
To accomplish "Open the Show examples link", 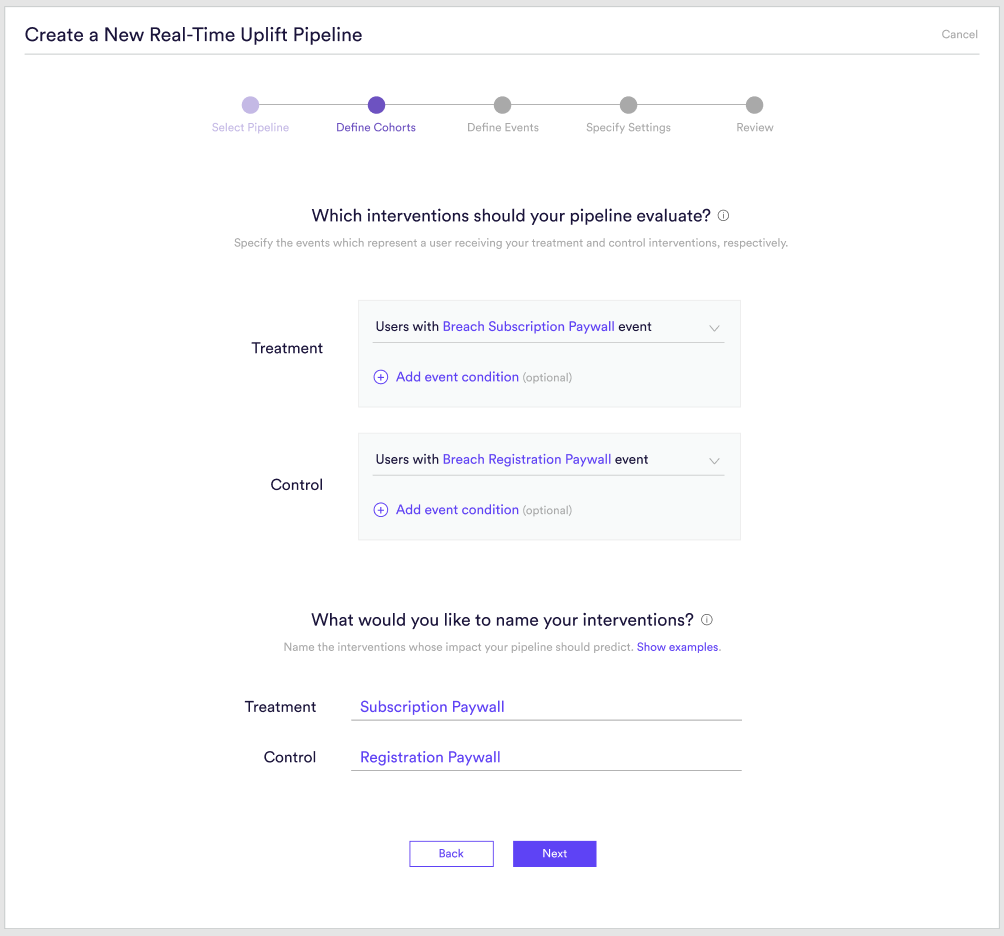I will point(677,647).
